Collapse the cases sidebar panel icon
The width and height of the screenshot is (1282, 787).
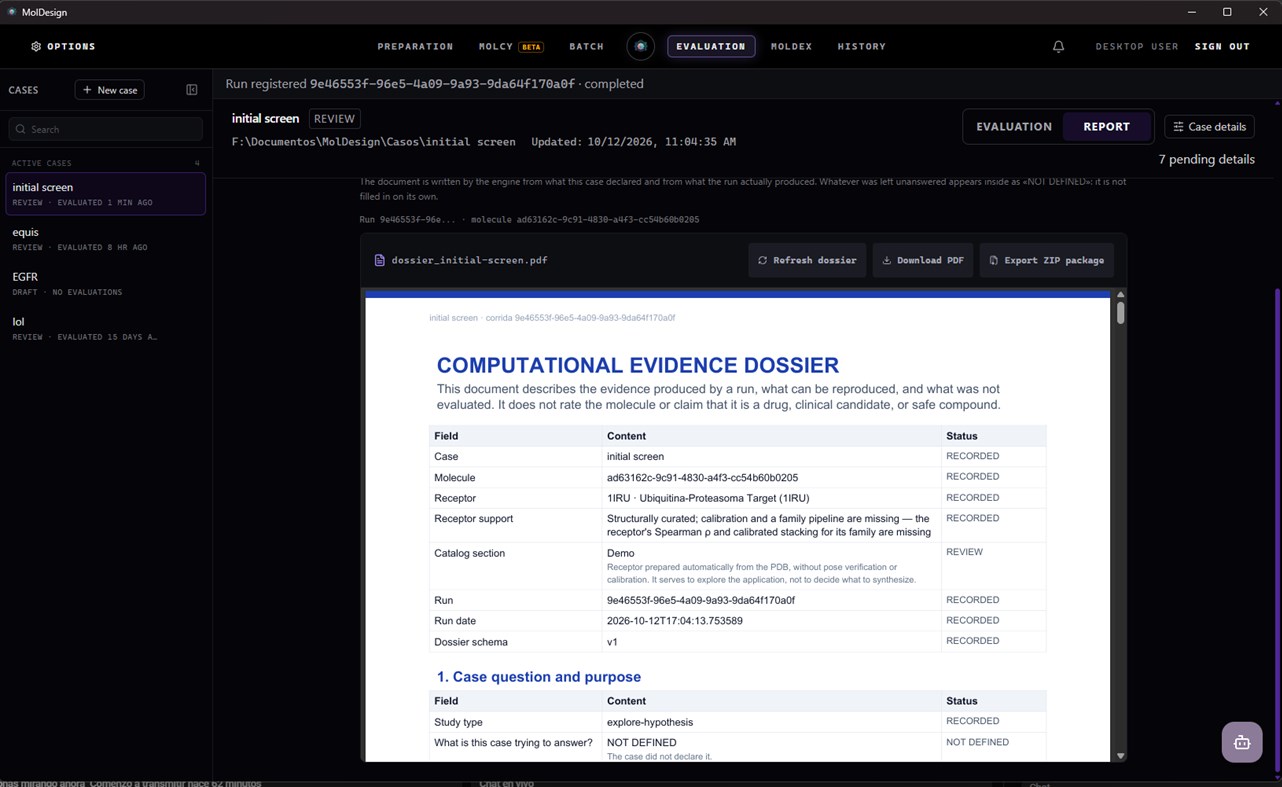[192, 90]
